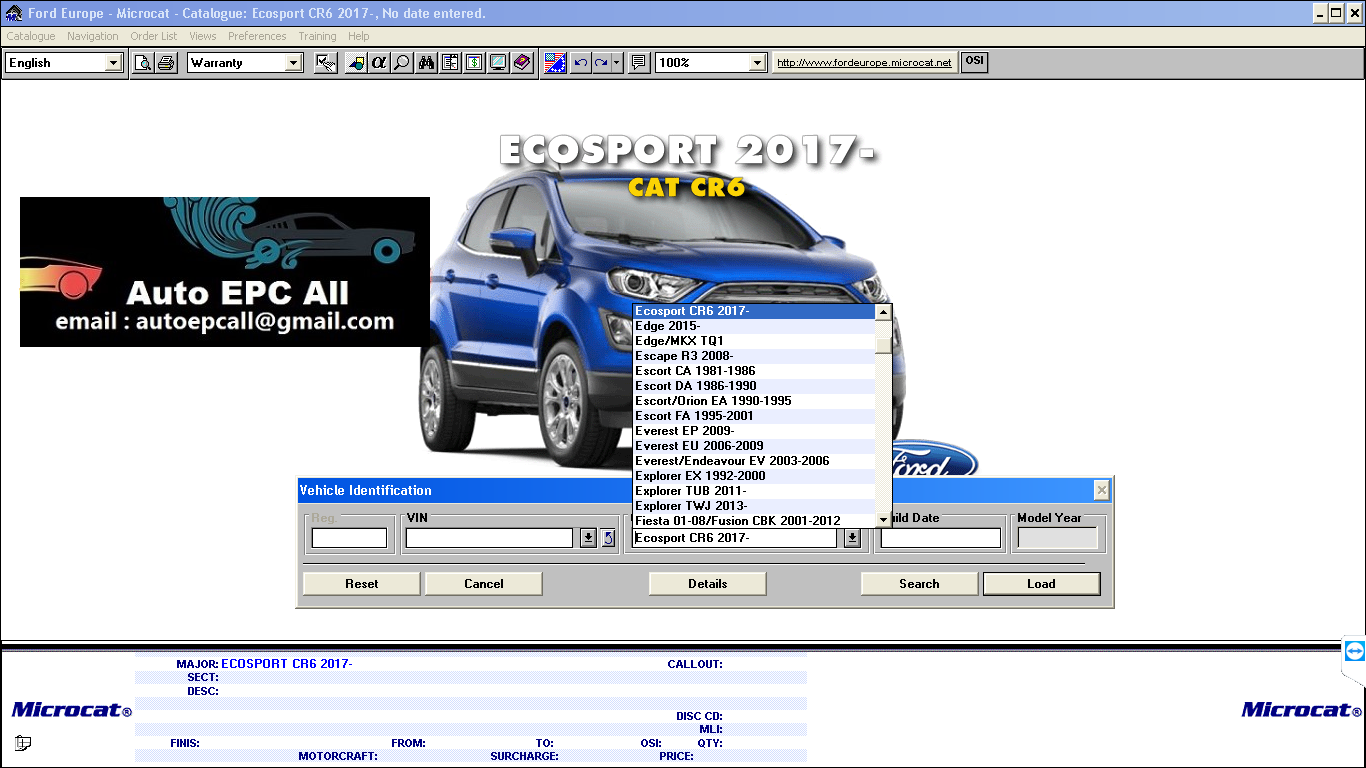Click the handshake icon in toolbar
Image resolution: width=1366 pixels, height=768 pixels.
coord(325,62)
